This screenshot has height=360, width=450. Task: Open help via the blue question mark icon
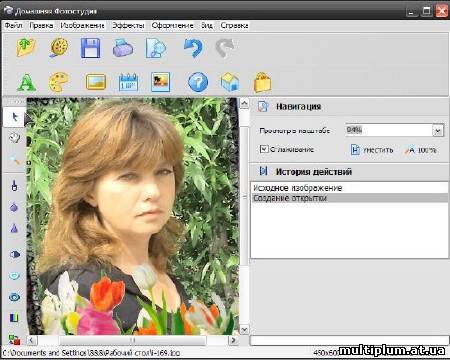198,82
